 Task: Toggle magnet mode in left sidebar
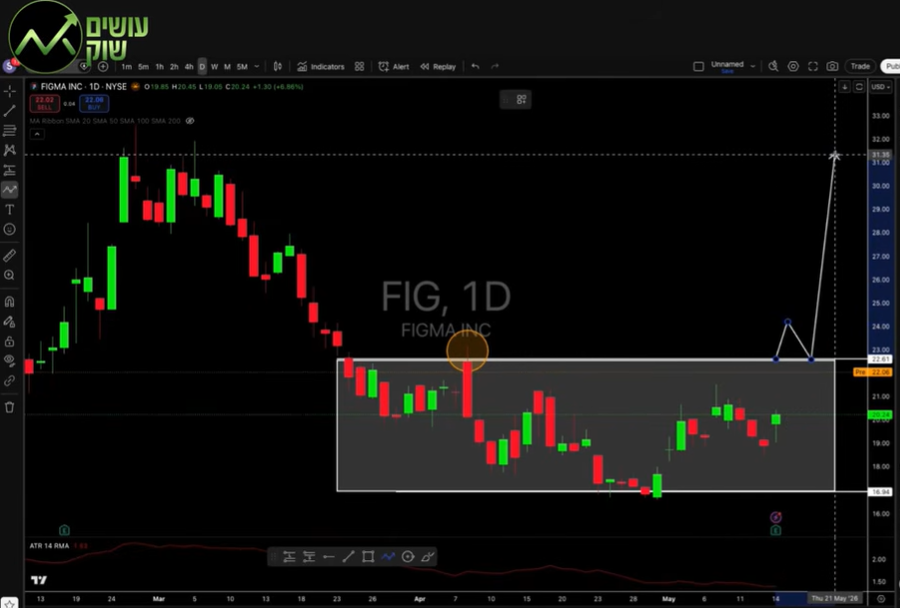[x=10, y=301]
